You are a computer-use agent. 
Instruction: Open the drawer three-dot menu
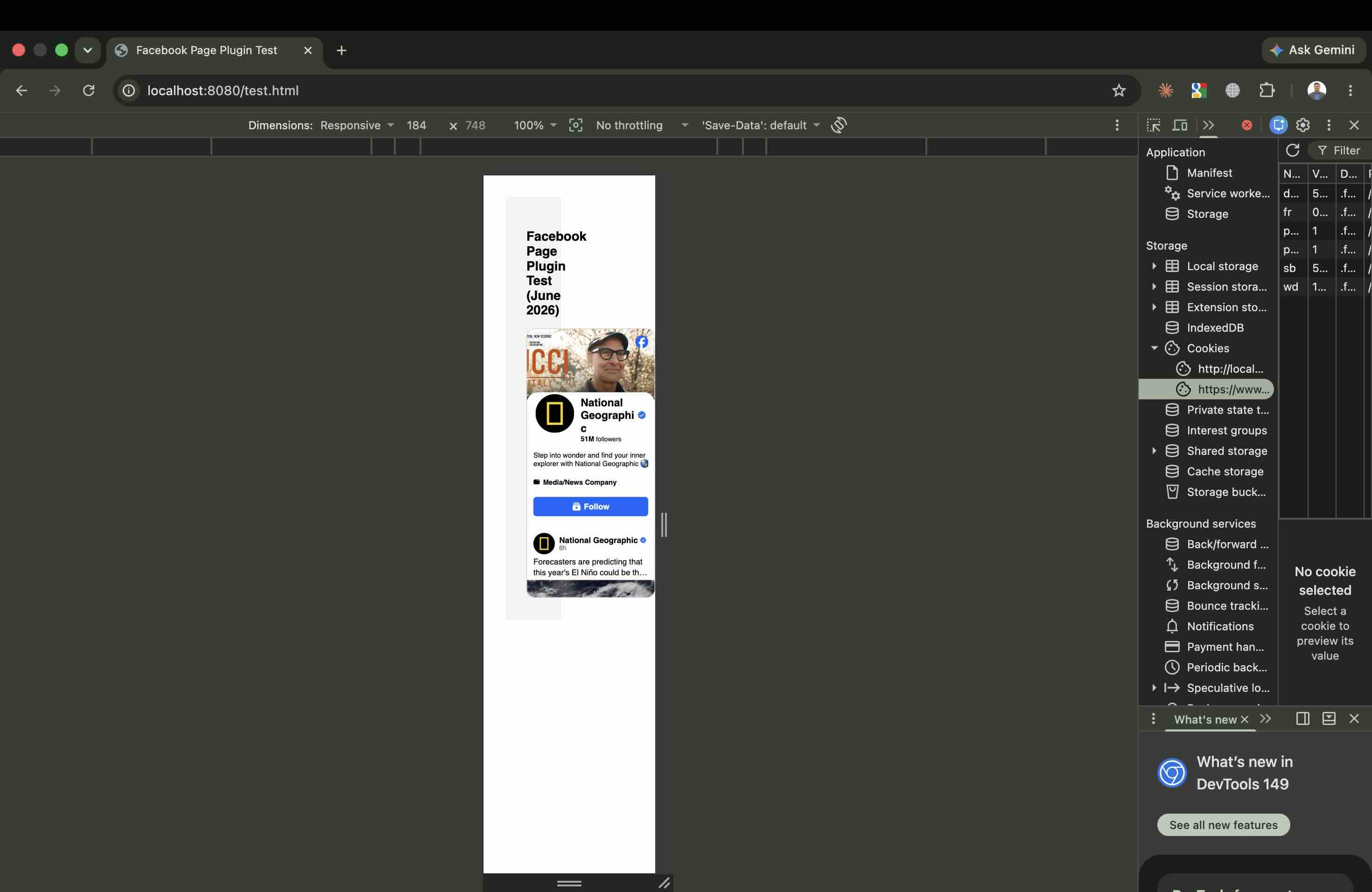click(1153, 718)
